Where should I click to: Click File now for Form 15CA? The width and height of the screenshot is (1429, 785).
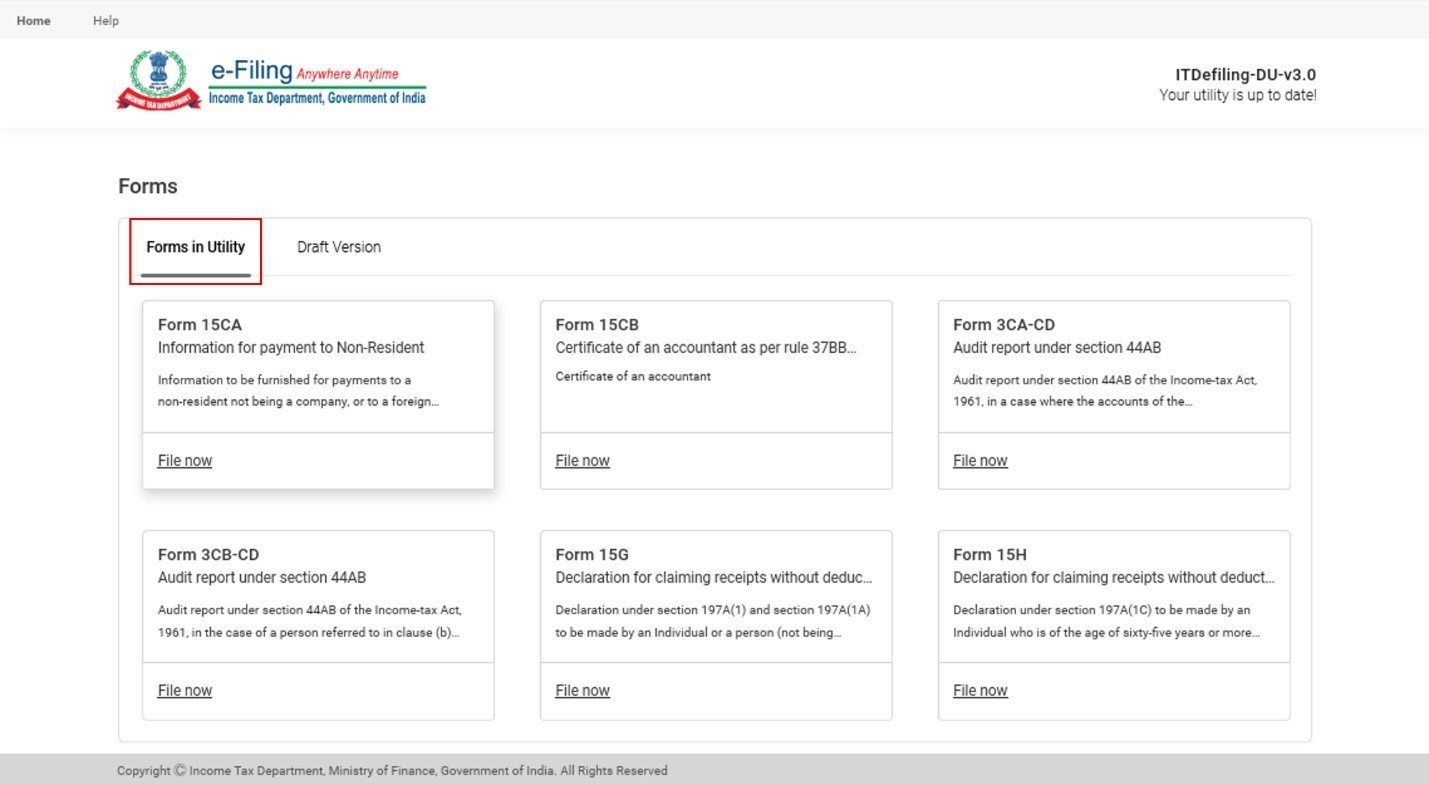coord(185,461)
